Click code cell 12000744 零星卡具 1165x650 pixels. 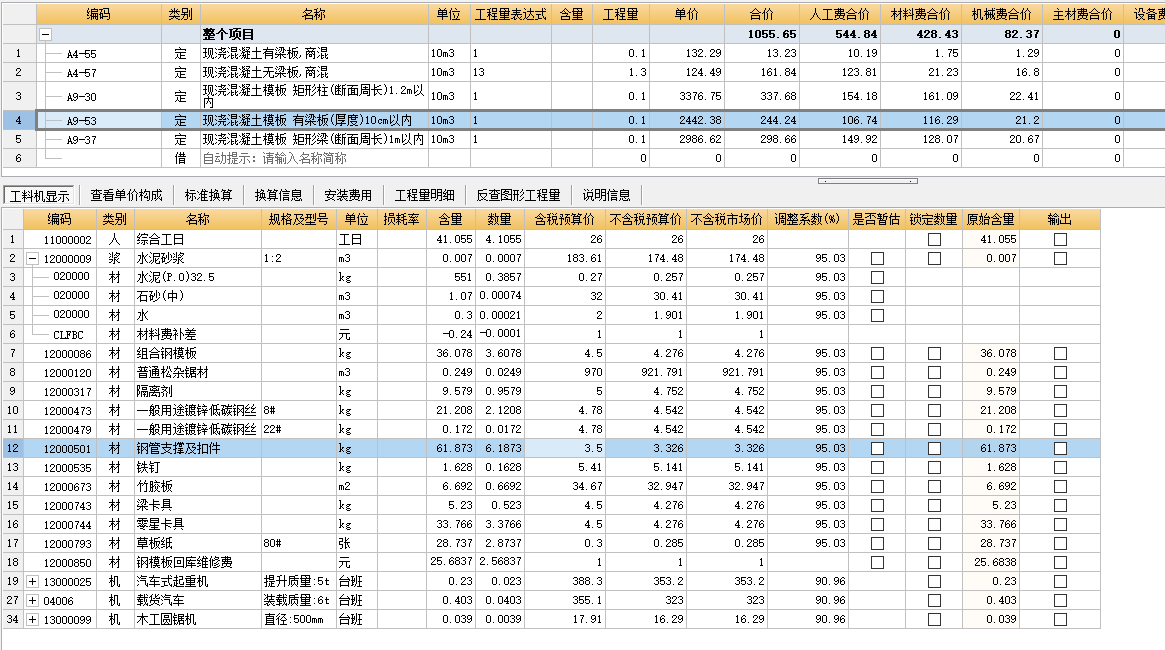pos(68,524)
